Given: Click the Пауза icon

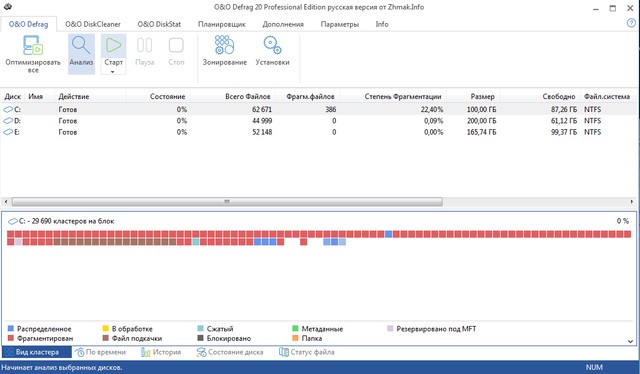Looking at the screenshot, I should (144, 45).
